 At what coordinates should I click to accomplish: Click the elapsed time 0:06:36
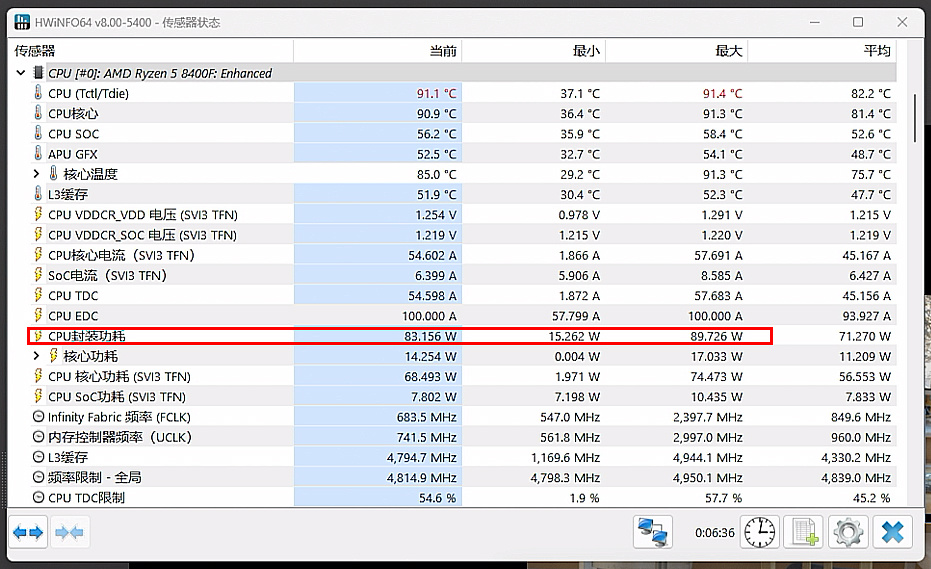pyautogui.click(x=715, y=533)
